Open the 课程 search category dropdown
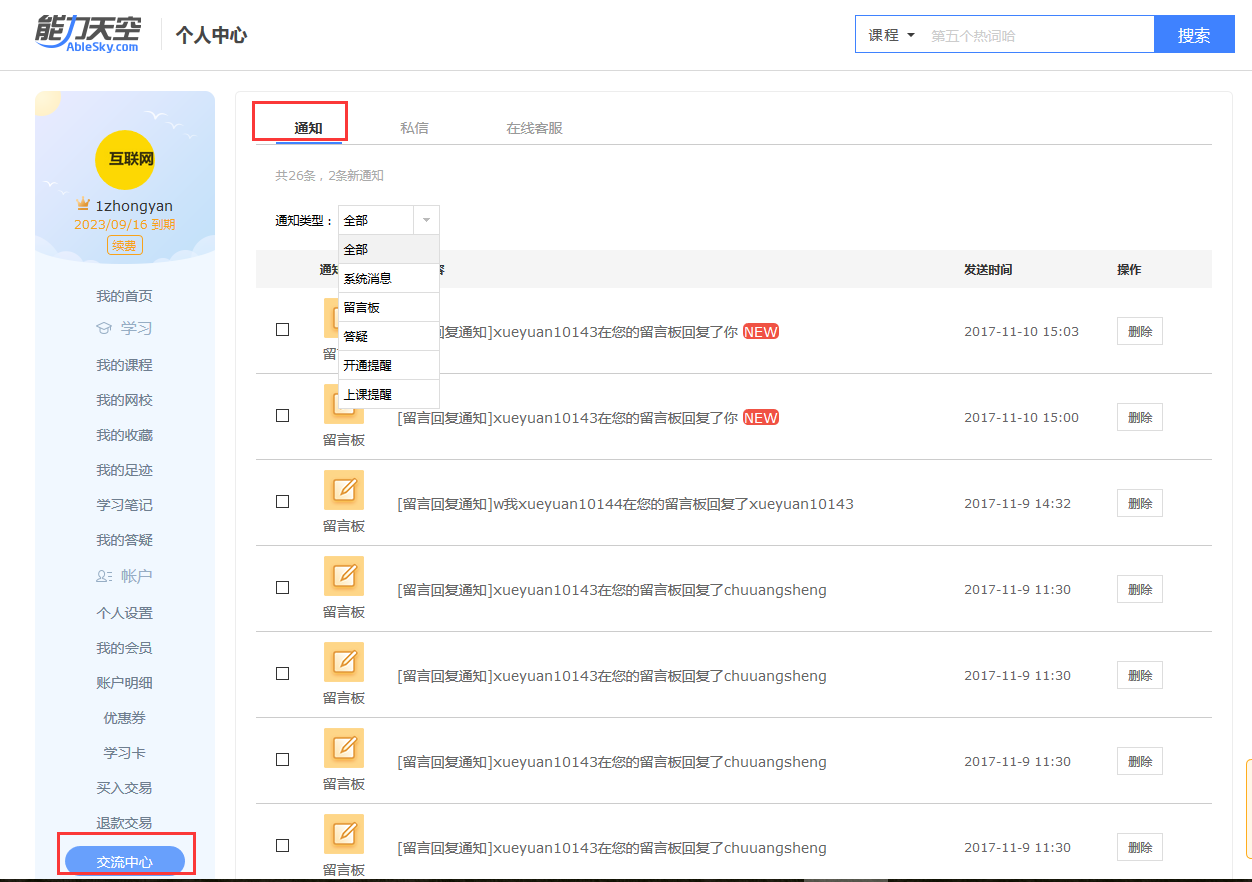The width and height of the screenshot is (1252, 882). [891, 35]
